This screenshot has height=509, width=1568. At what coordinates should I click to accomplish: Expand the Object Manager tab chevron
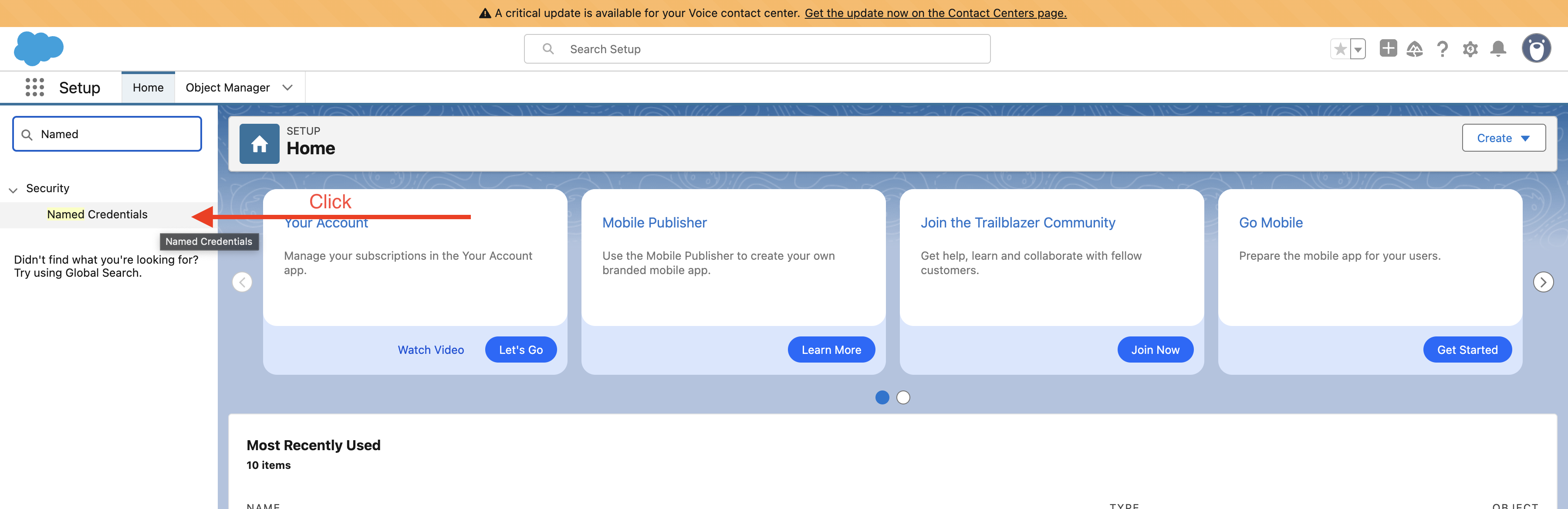(287, 88)
